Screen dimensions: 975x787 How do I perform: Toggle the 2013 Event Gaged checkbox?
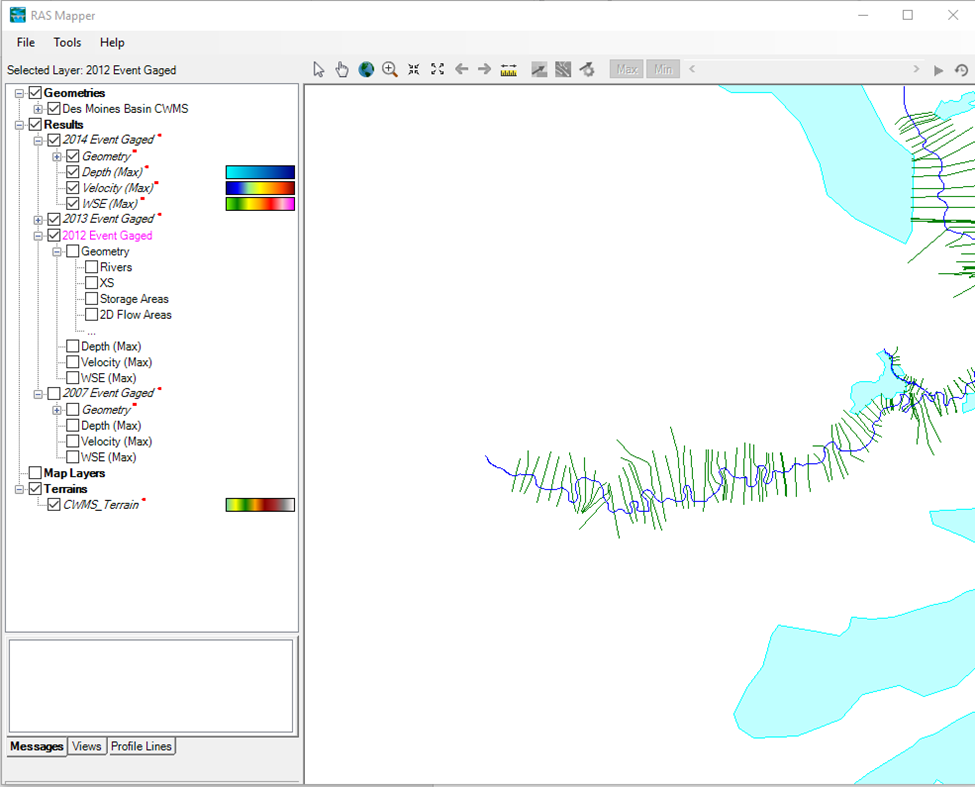click(54, 219)
